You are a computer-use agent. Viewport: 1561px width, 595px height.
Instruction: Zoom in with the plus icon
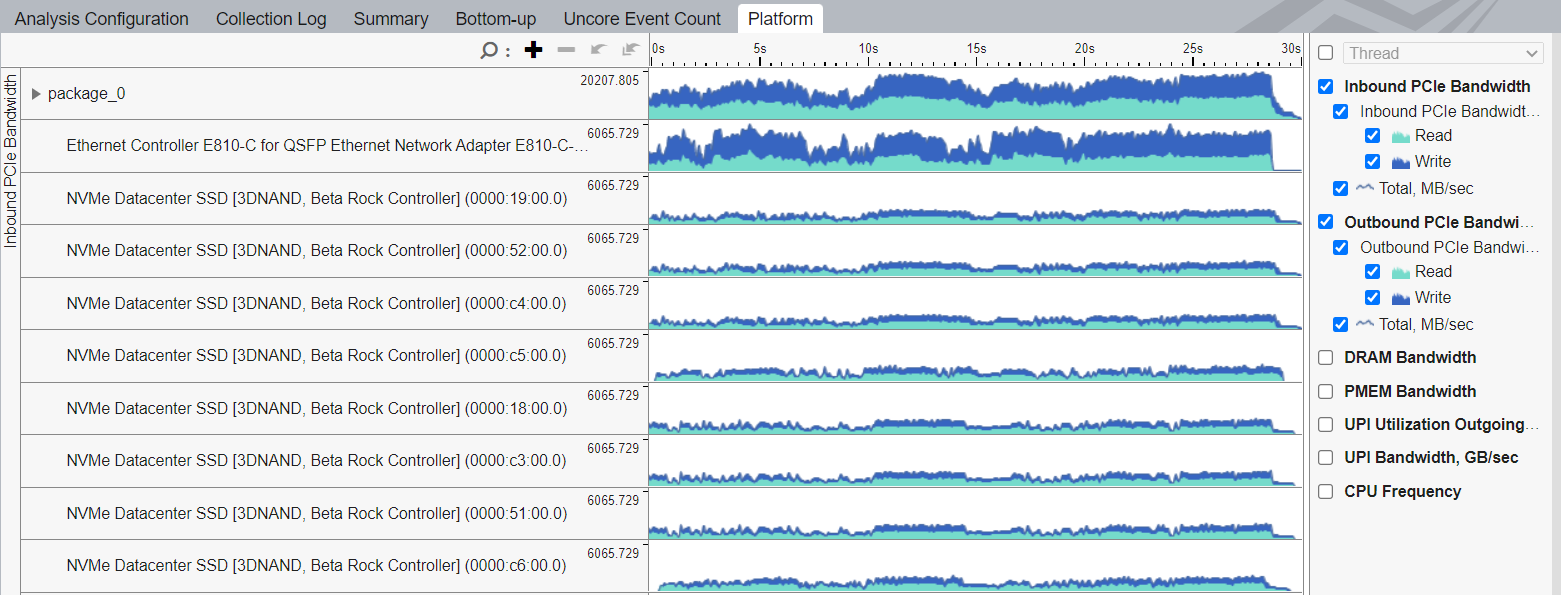pos(533,50)
